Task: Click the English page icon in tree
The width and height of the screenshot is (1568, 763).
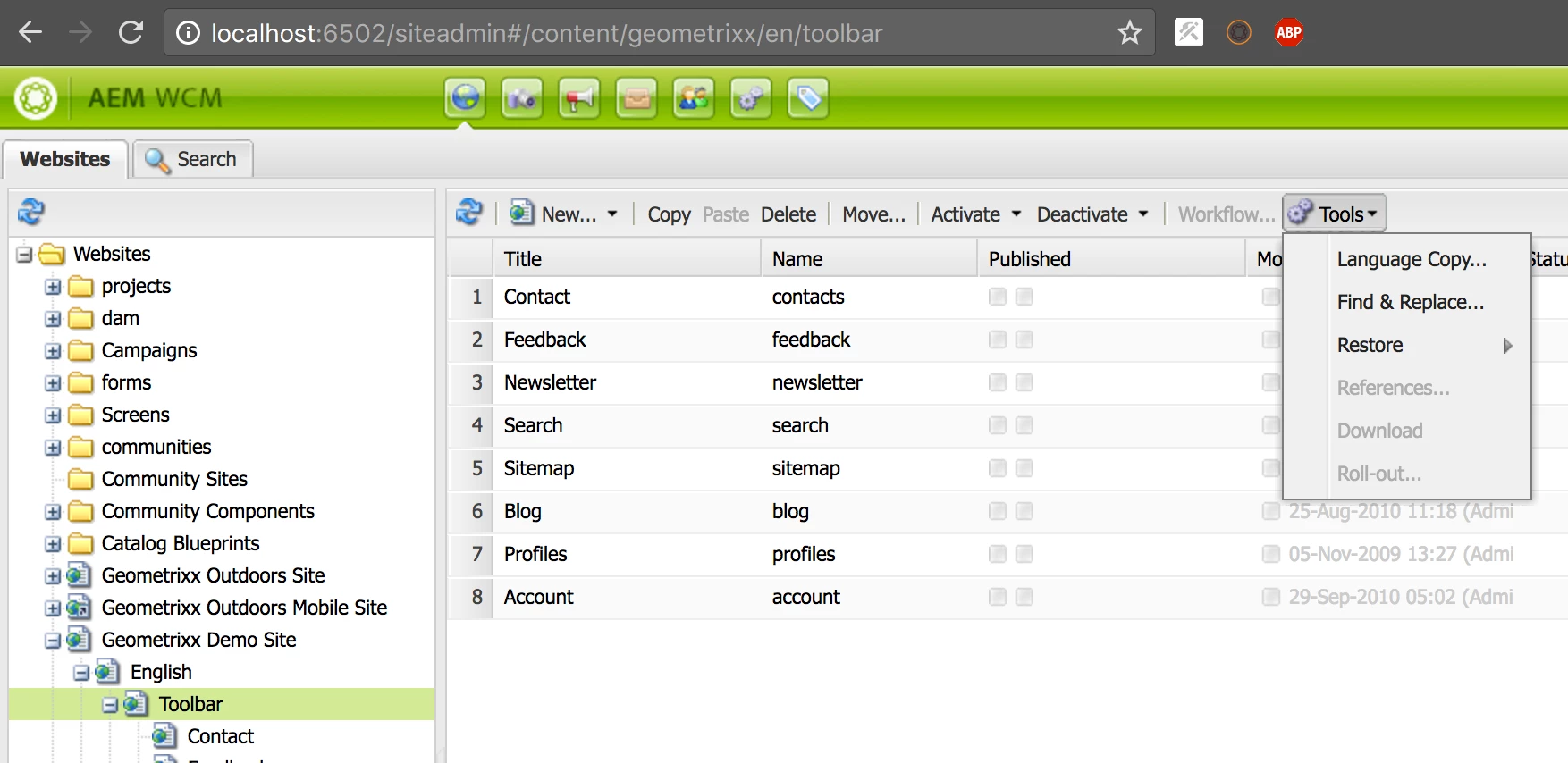Action: 107,672
